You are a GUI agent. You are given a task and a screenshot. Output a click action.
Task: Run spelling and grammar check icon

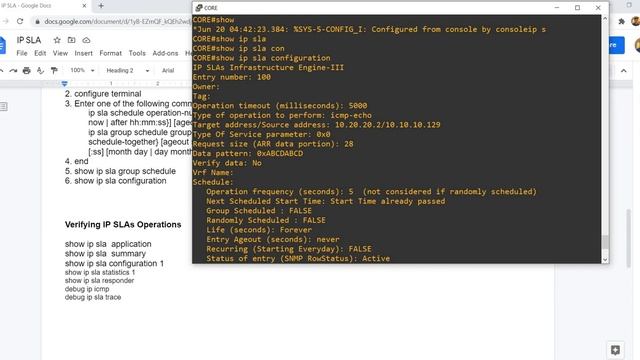pyautogui.click(x=40, y=71)
